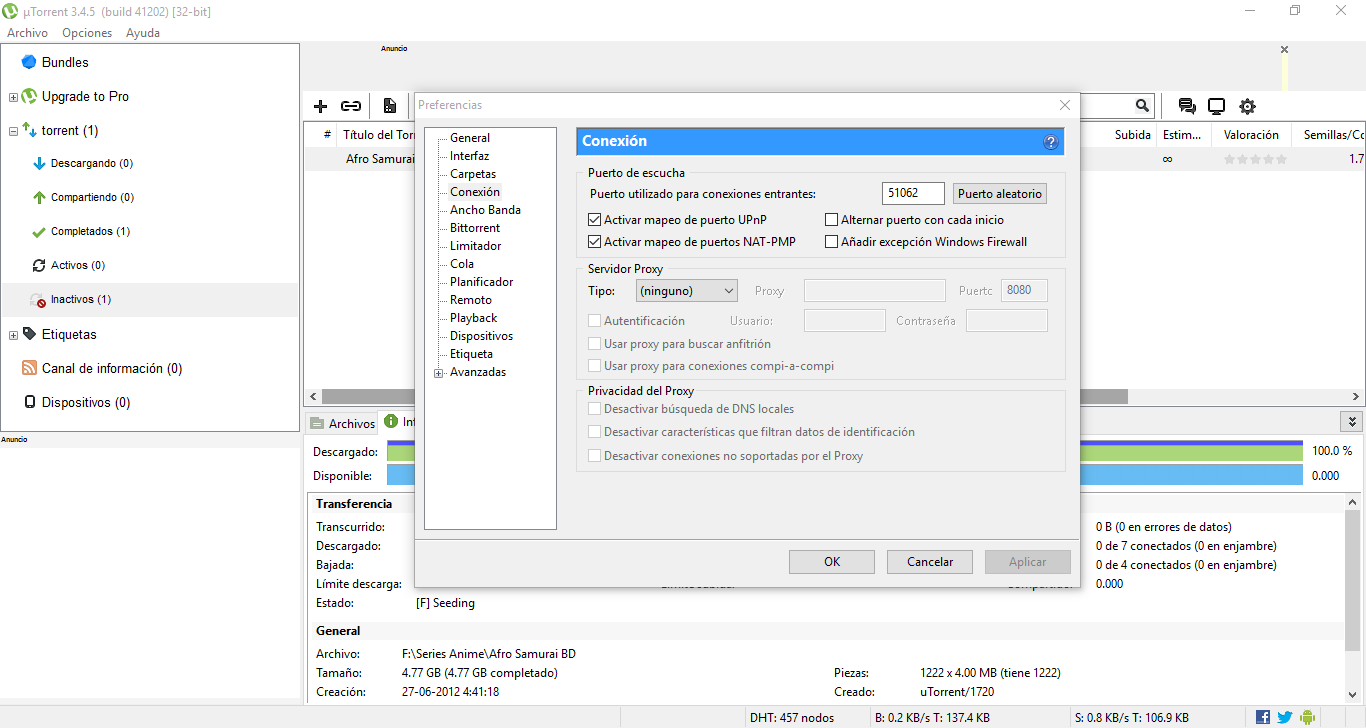Click the Add Torrent plus icon
The height and width of the screenshot is (728, 1366).
click(x=320, y=106)
